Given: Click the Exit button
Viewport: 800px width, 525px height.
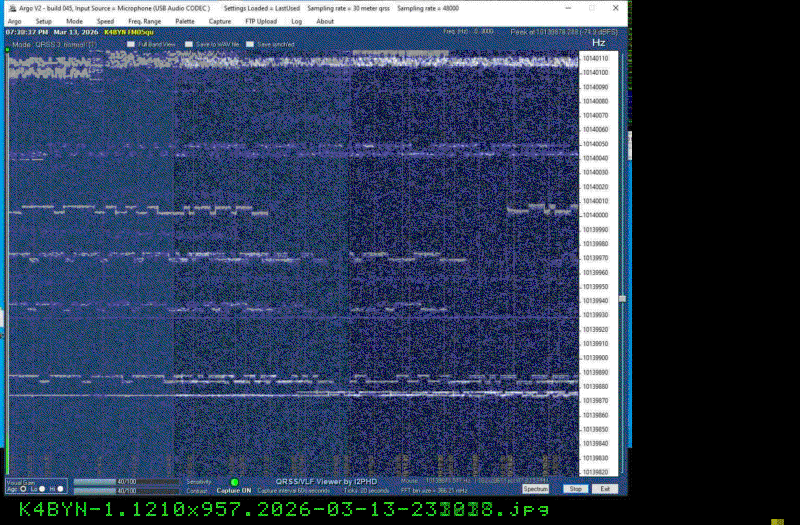Looking at the screenshot, I should coord(605,489).
